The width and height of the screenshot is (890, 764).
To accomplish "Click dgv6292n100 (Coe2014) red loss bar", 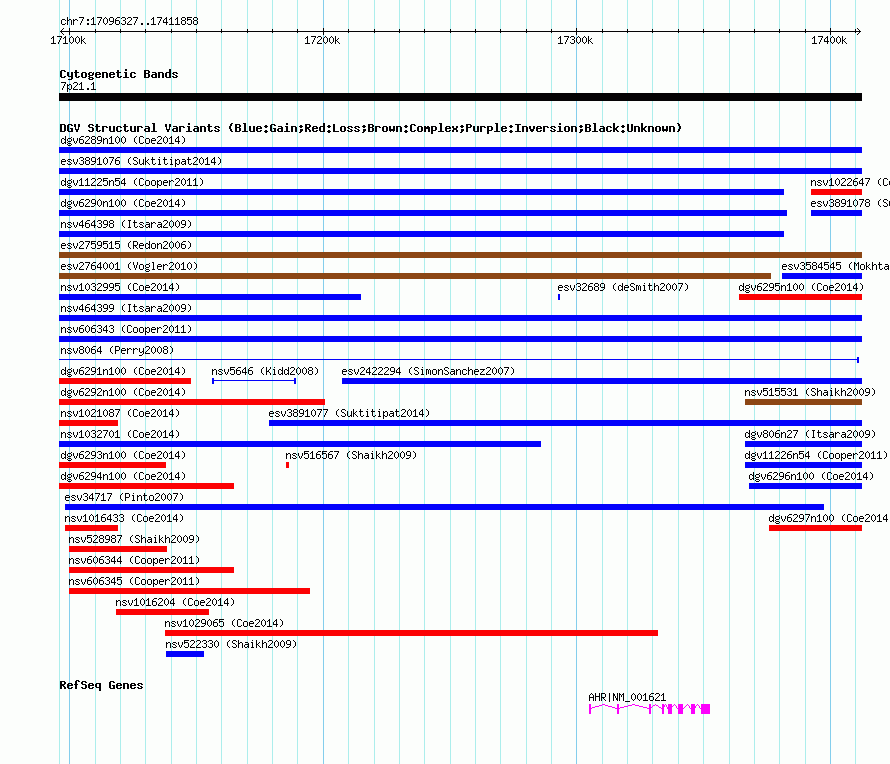I will [x=192, y=402].
